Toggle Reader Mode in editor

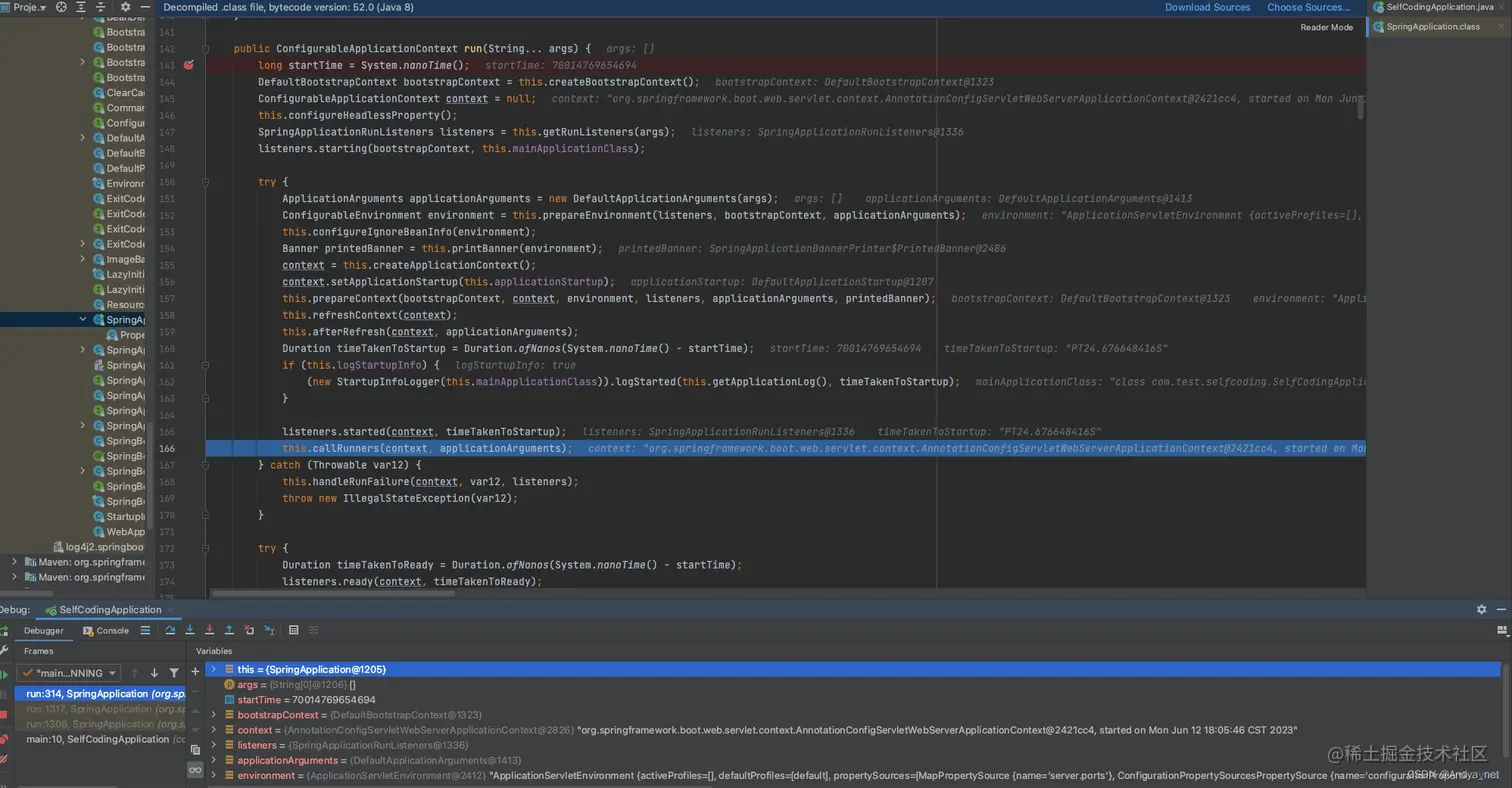(1326, 27)
